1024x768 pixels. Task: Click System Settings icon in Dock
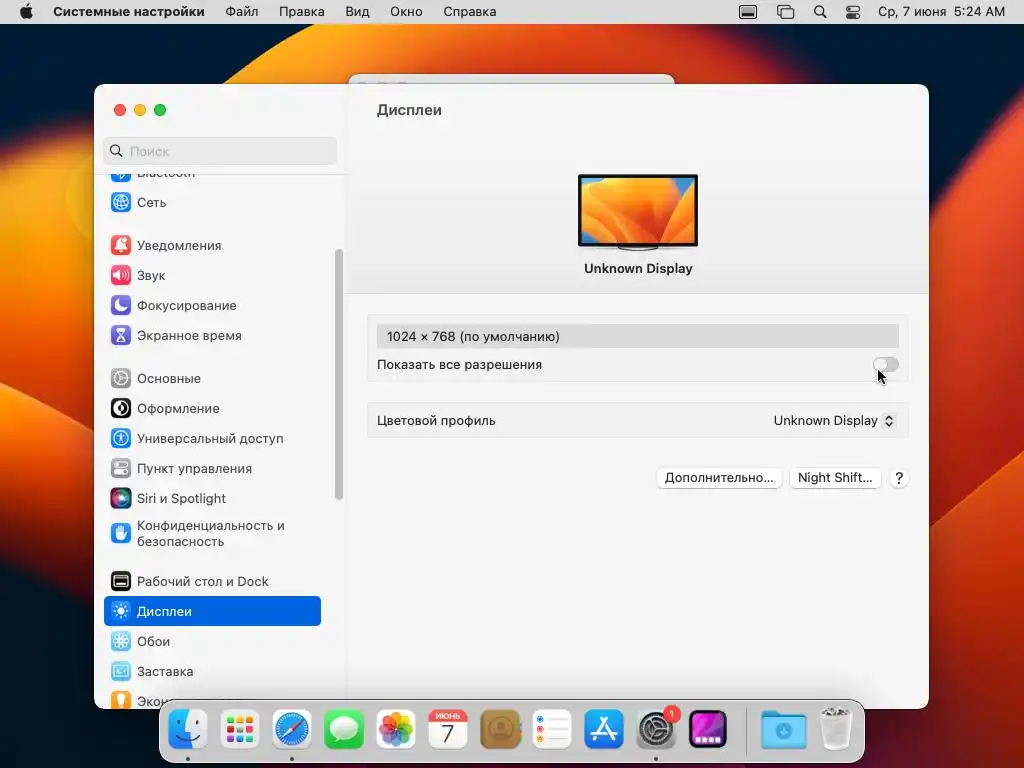pos(656,729)
